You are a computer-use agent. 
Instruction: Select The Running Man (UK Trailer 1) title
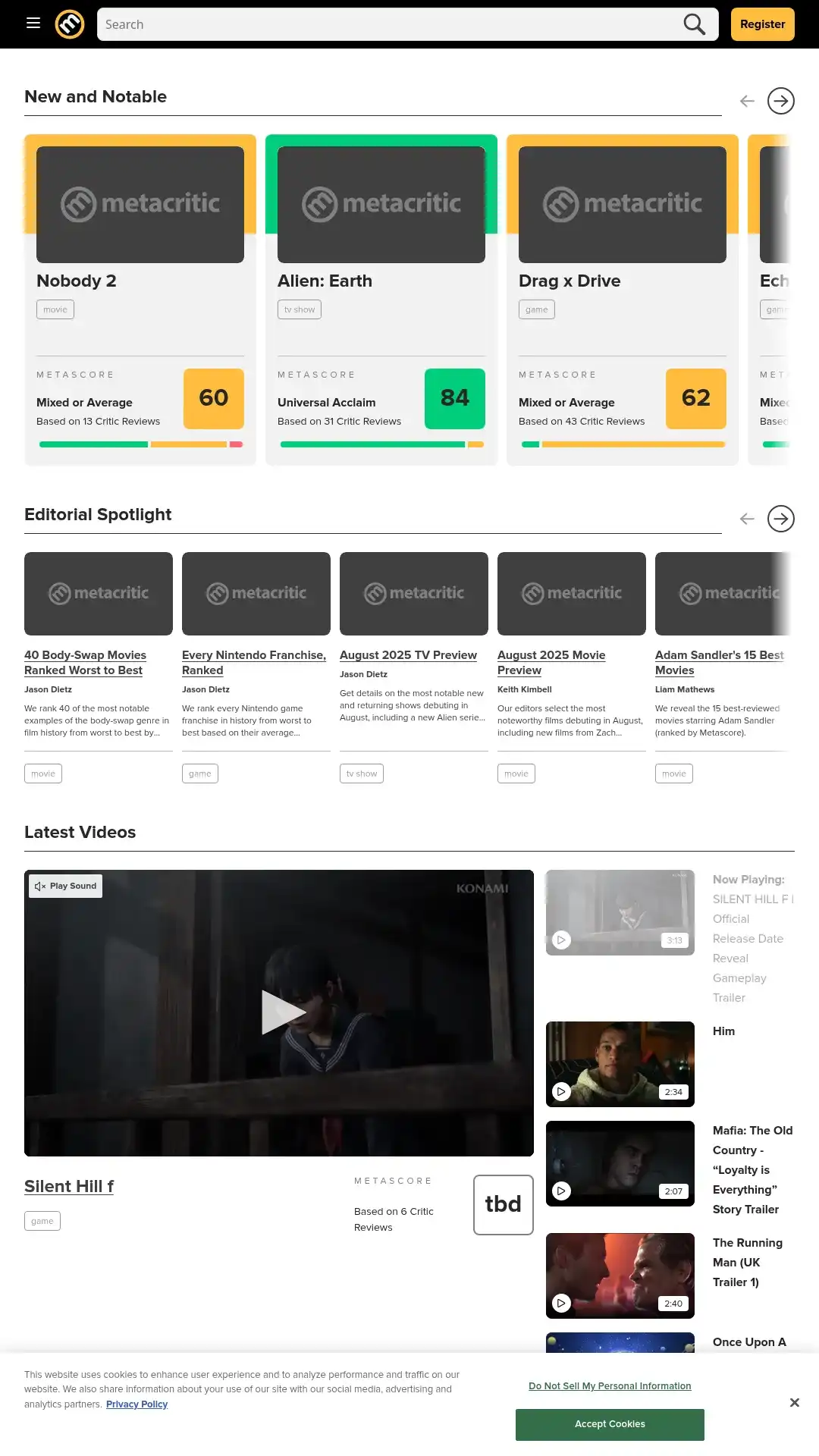click(748, 1263)
